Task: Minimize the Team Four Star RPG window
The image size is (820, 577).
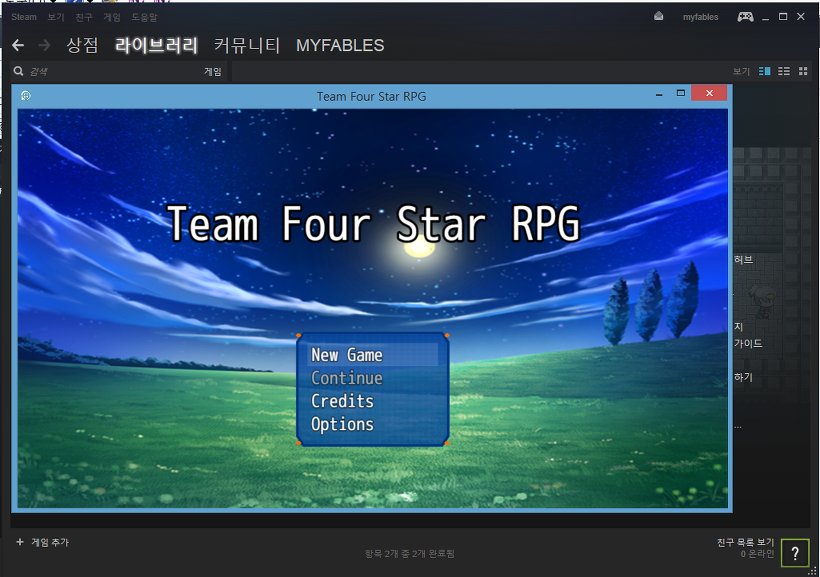Action: [659, 94]
